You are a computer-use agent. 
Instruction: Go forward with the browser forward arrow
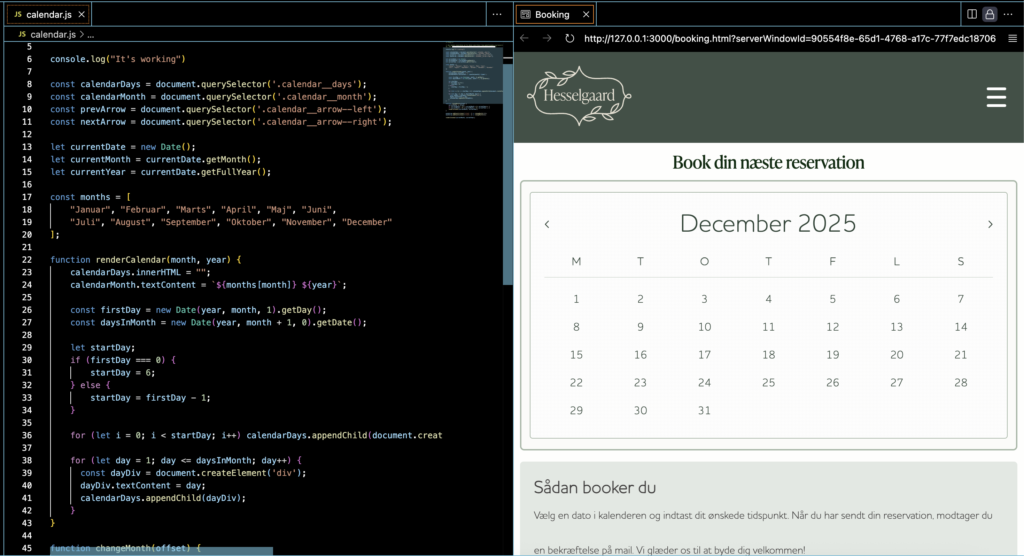(x=547, y=39)
